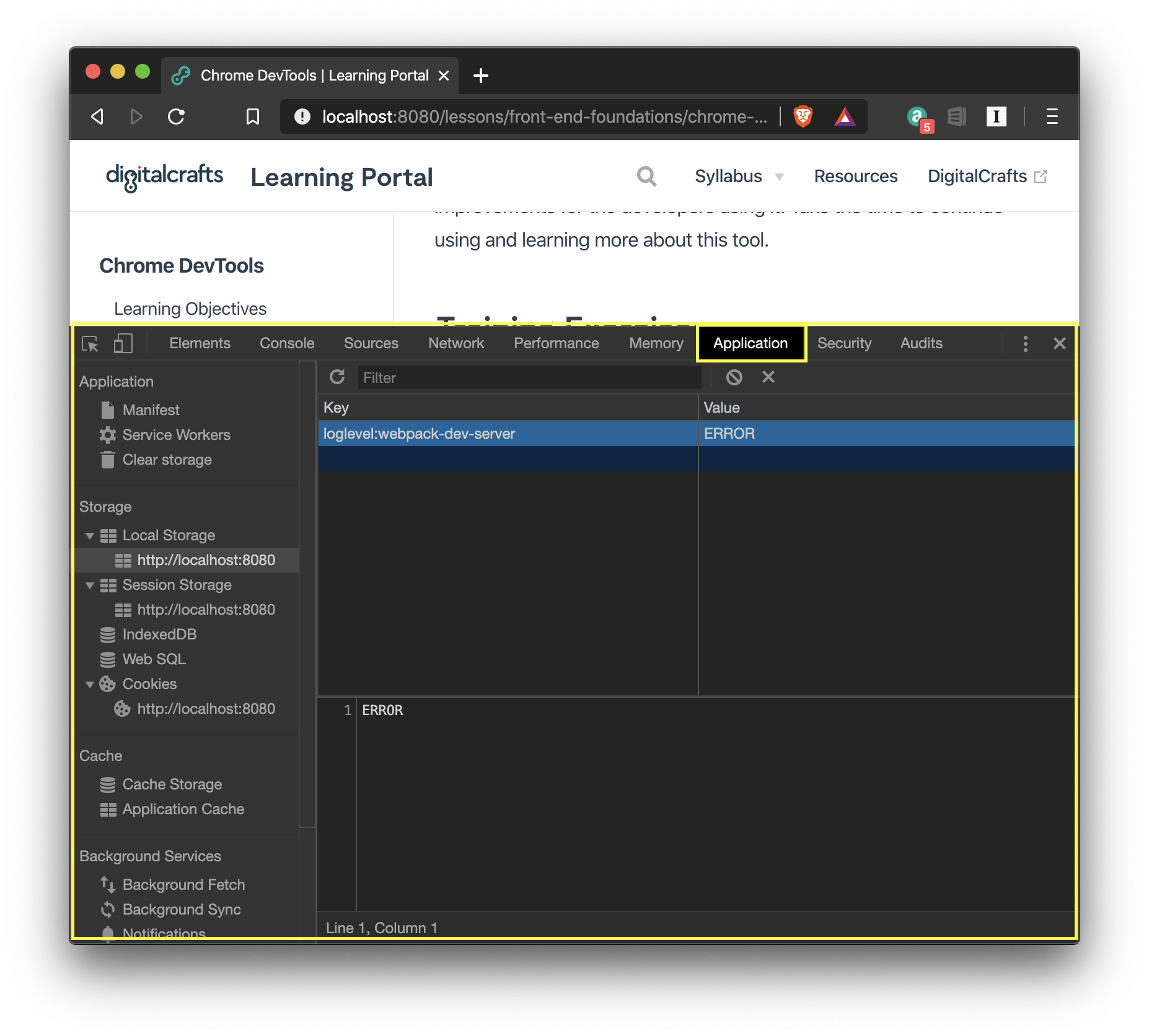Switch to the Network tab
Image resolution: width=1149 pixels, height=1036 pixels.
click(x=456, y=343)
